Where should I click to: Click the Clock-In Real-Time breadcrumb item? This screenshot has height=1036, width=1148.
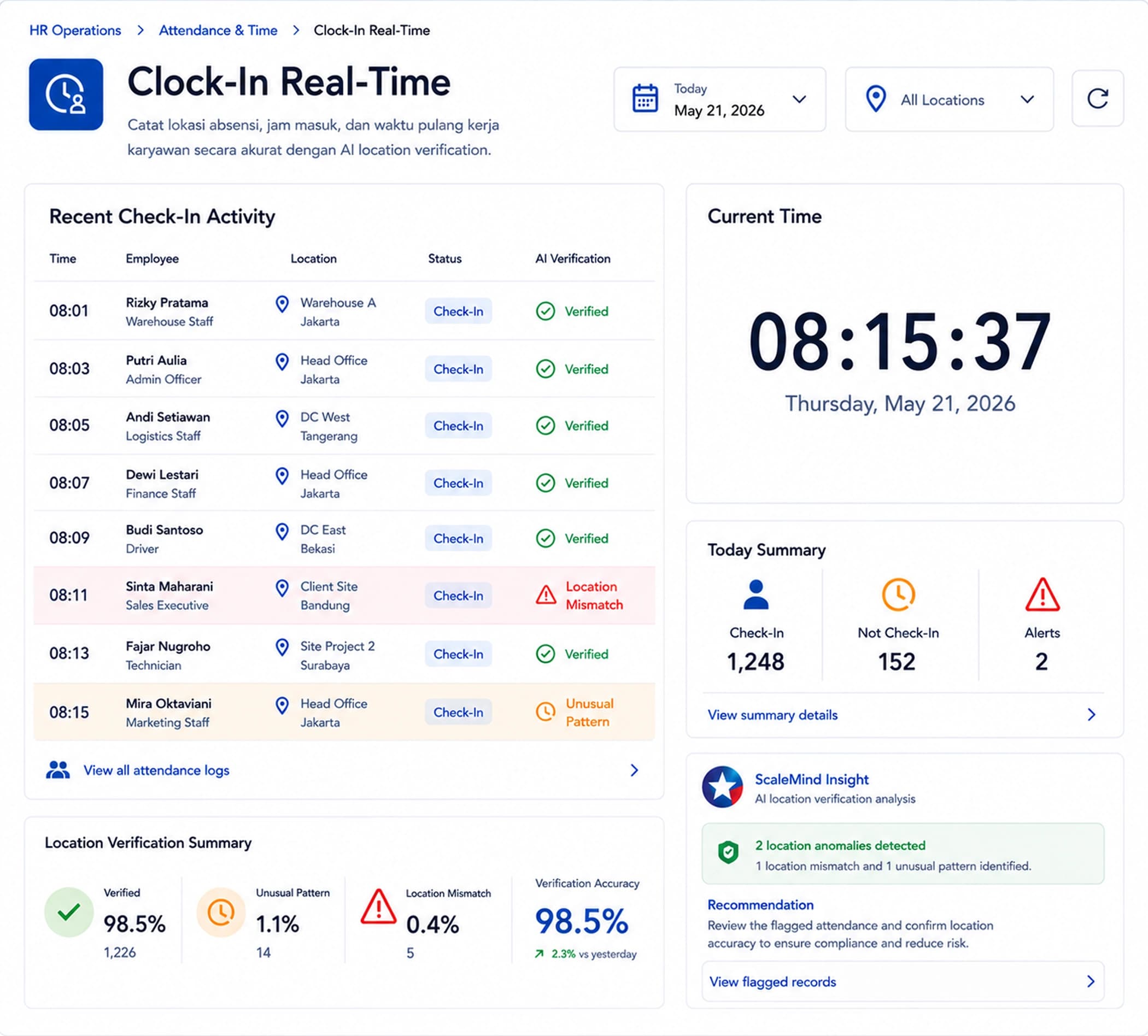click(x=372, y=30)
